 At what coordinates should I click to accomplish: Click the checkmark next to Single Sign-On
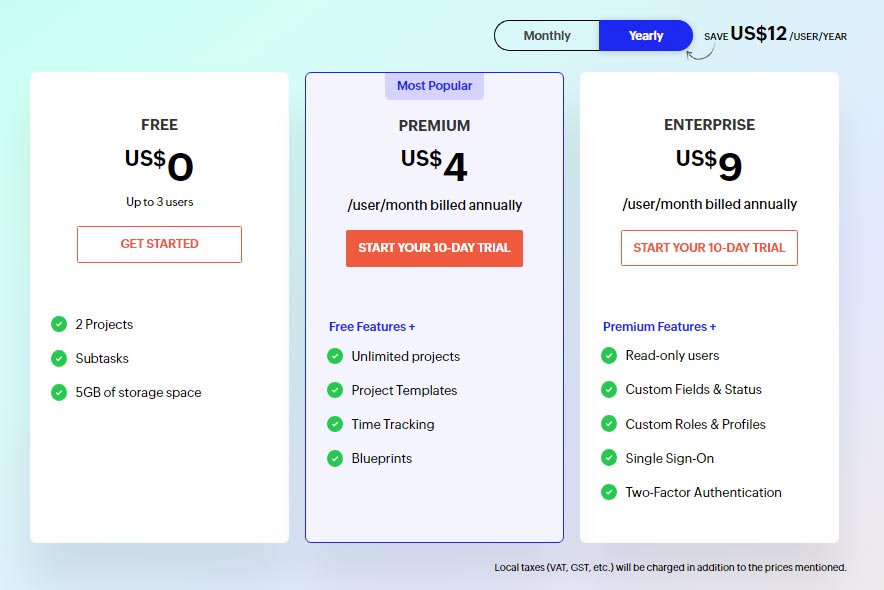click(x=609, y=458)
